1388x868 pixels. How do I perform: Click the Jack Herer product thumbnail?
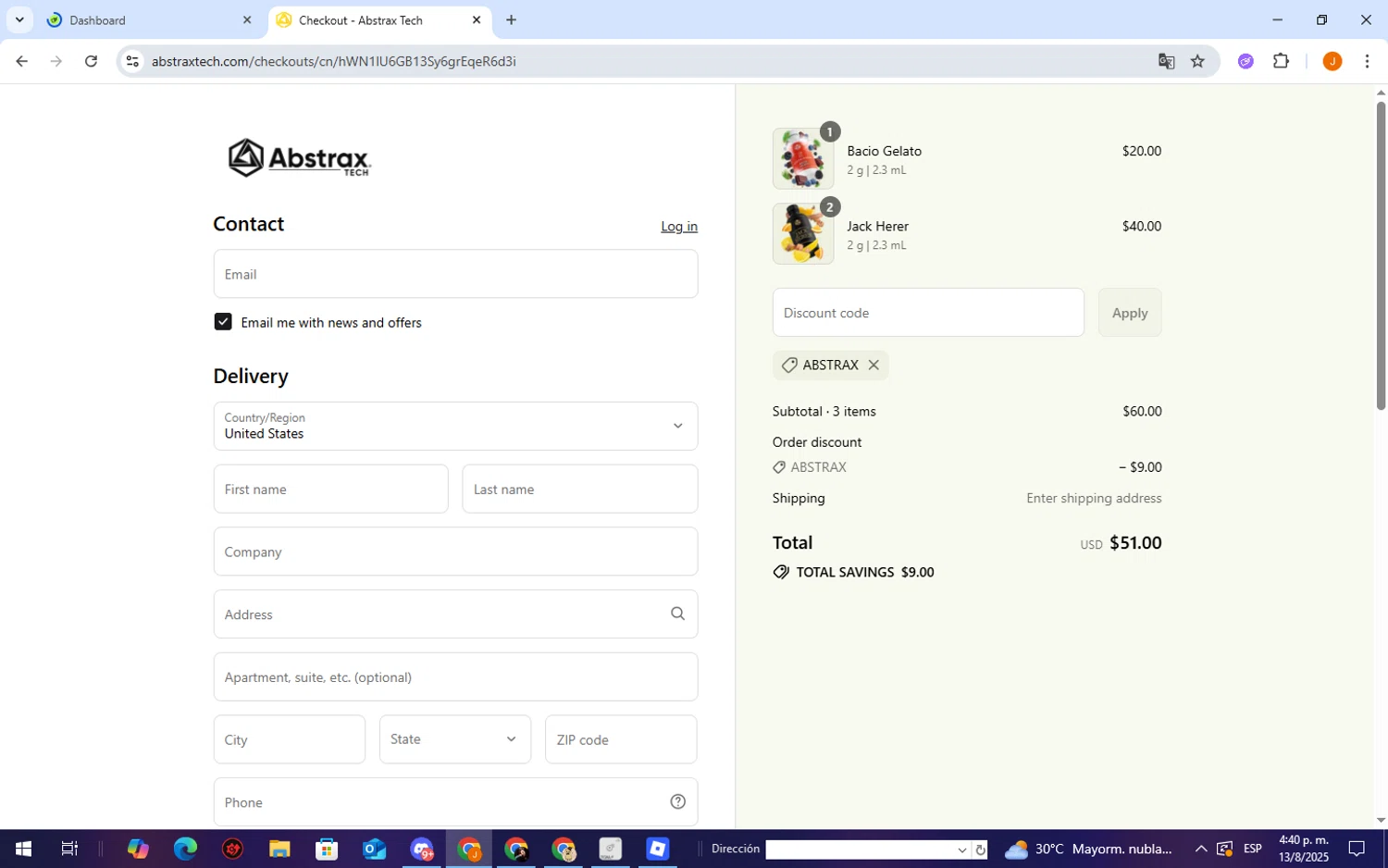tap(803, 233)
